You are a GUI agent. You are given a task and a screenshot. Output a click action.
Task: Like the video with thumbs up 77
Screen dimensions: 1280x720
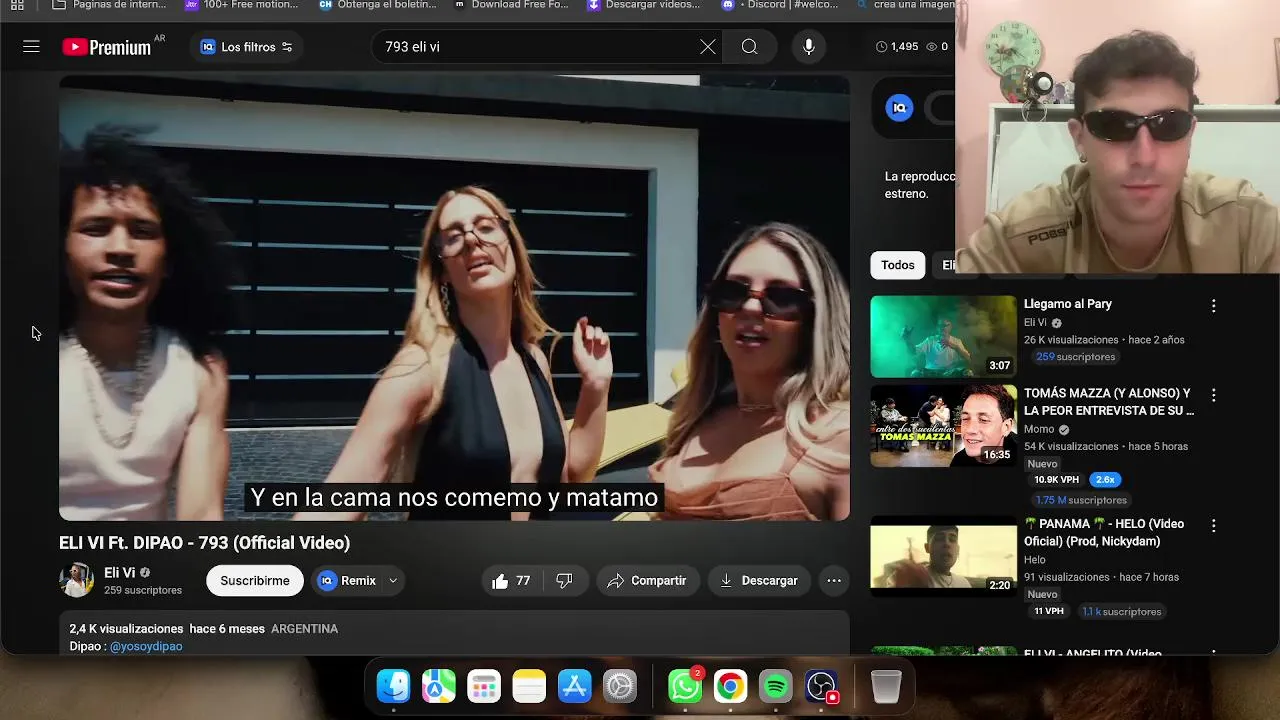511,580
